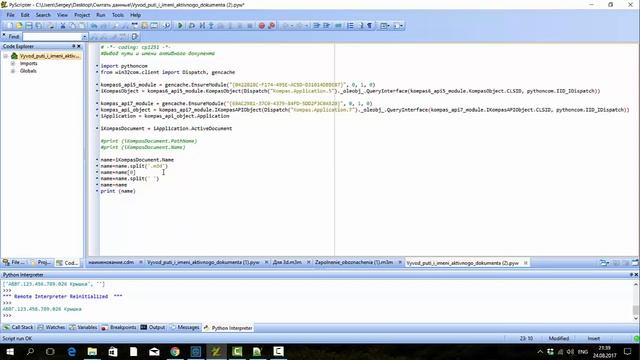This screenshot has height=360, width=640.
Task: Click interpreter scrollbar down arrow
Action: point(636,318)
